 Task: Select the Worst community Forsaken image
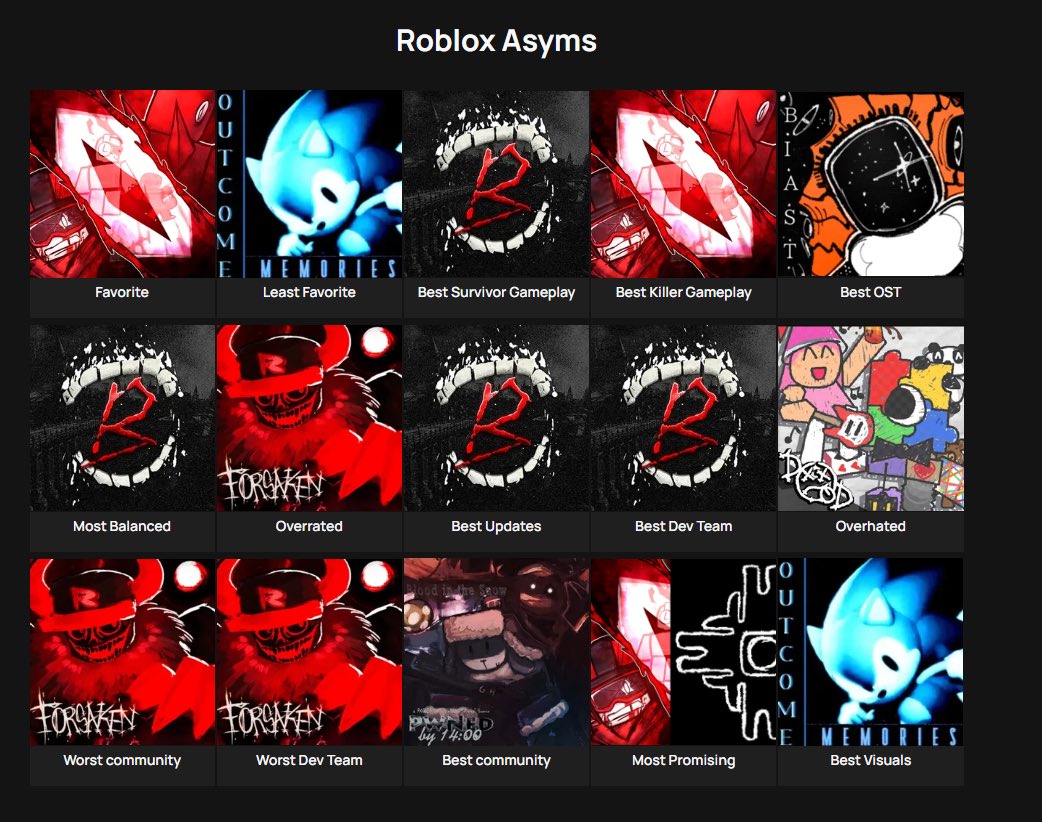[122, 652]
